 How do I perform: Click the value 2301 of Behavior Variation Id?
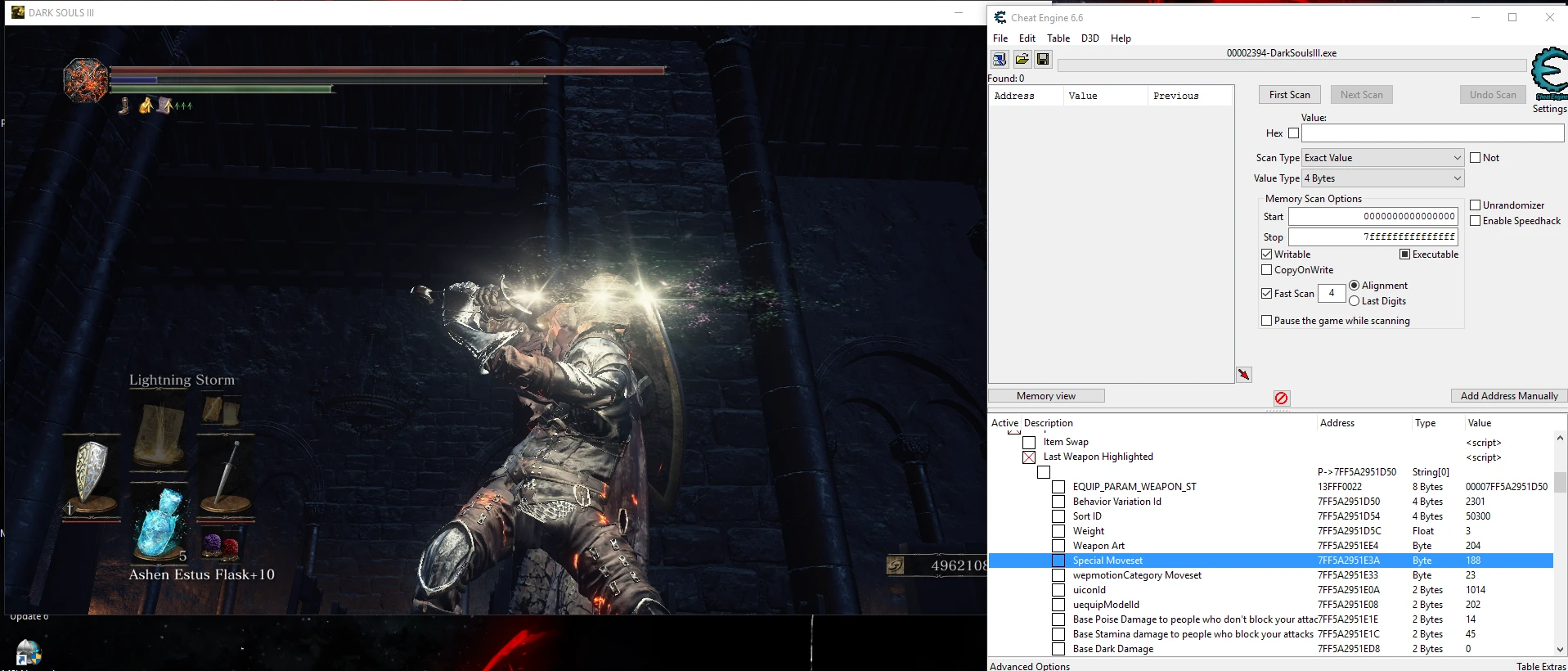click(x=1476, y=502)
